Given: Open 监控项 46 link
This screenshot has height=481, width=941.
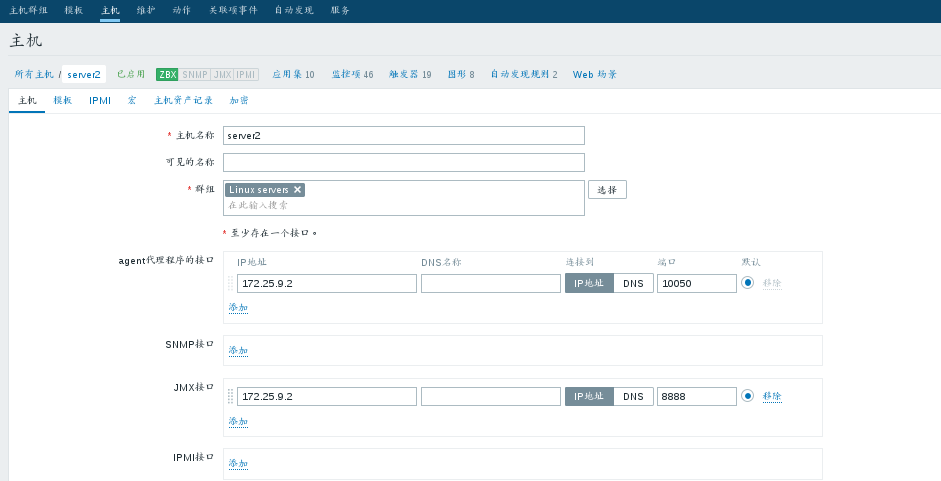Looking at the screenshot, I should pyautogui.click(x=352, y=74).
